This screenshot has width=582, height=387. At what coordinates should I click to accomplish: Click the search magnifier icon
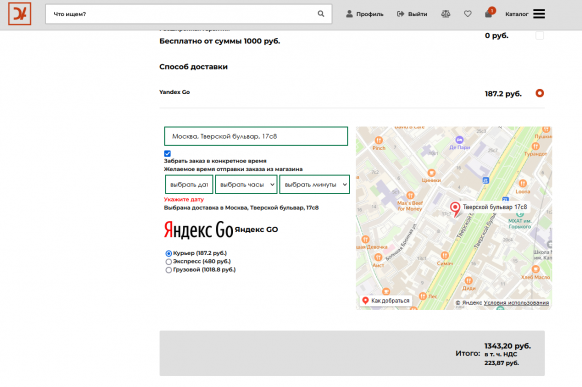click(321, 14)
